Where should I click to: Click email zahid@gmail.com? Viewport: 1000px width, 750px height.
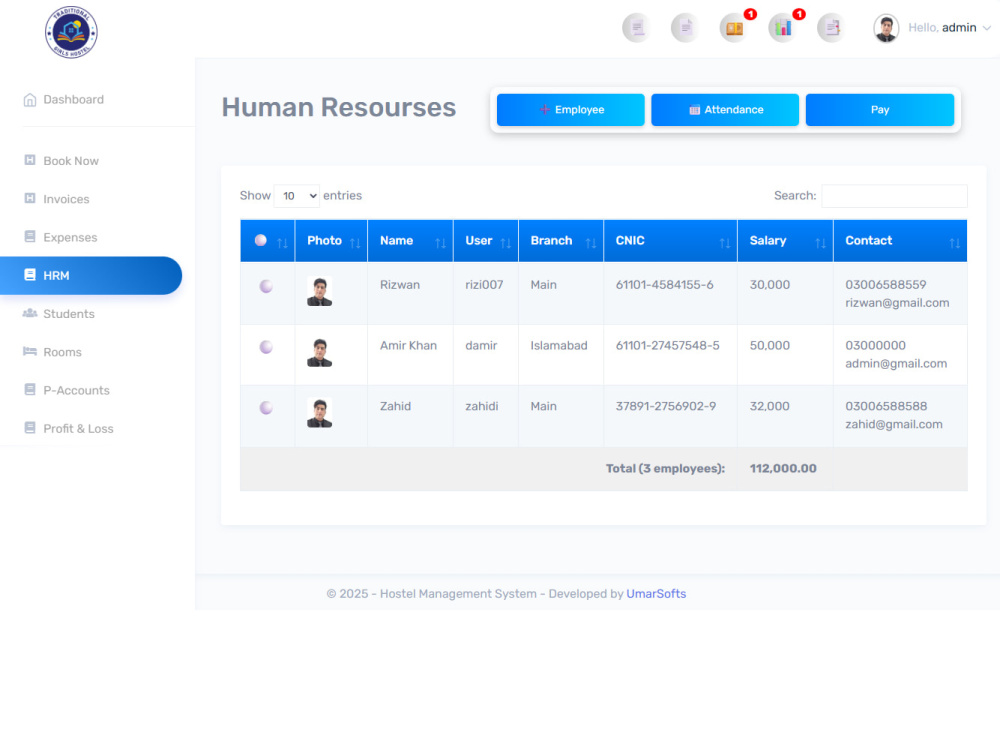[x=893, y=424]
